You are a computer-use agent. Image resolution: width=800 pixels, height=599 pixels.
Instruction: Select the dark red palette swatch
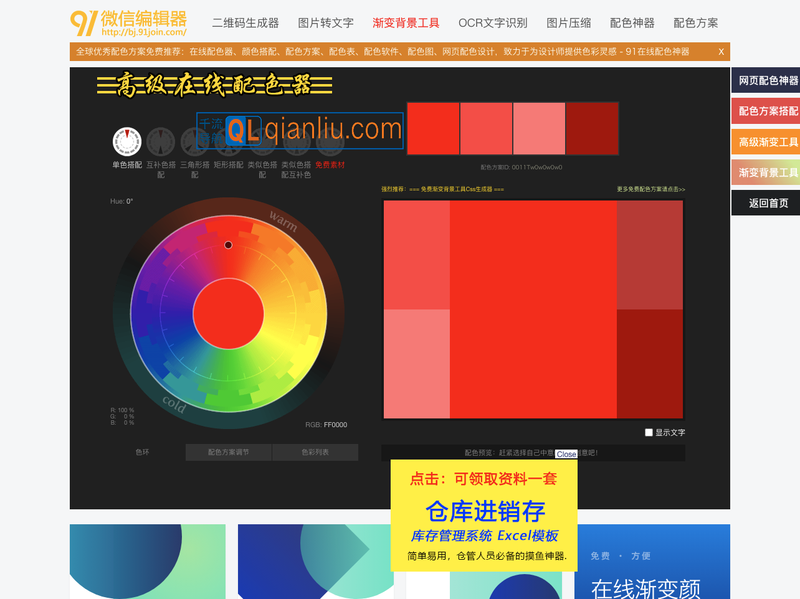tap(592, 128)
